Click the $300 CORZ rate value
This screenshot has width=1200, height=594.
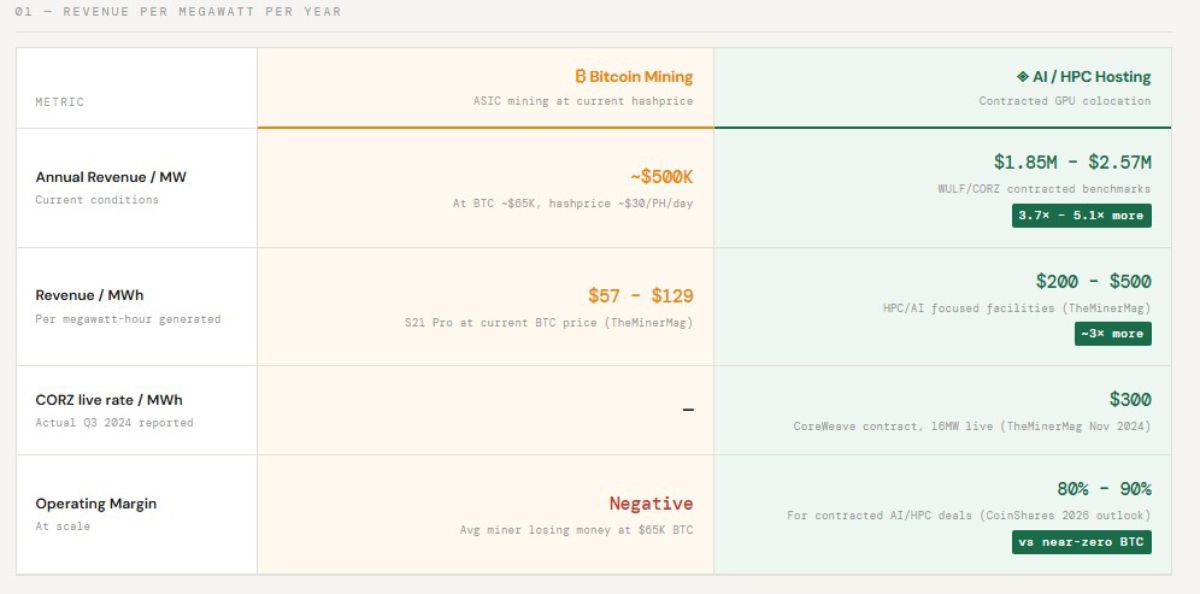(1130, 400)
